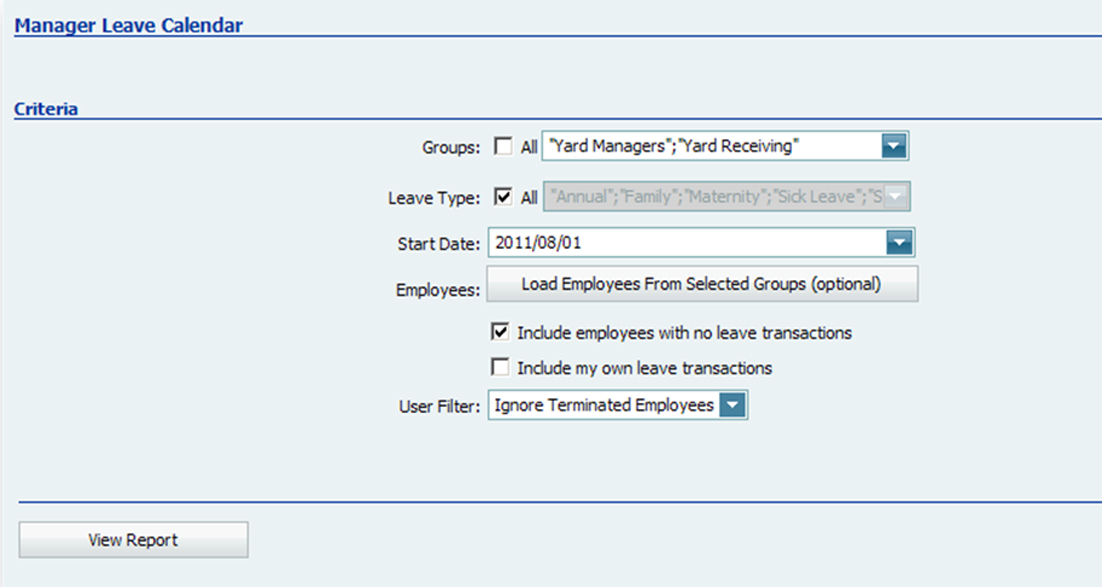
Task: Click the User Filter dropdown arrow
Action: [733, 405]
